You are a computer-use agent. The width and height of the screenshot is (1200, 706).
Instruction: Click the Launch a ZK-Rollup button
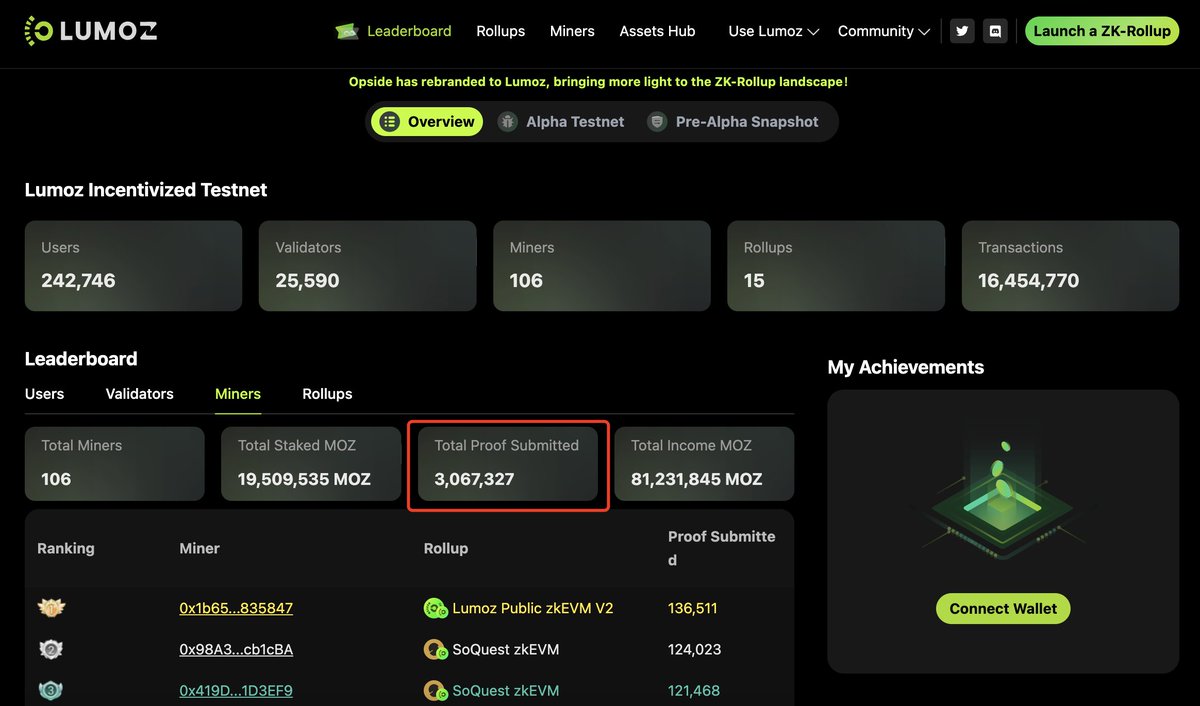[x=1102, y=31]
